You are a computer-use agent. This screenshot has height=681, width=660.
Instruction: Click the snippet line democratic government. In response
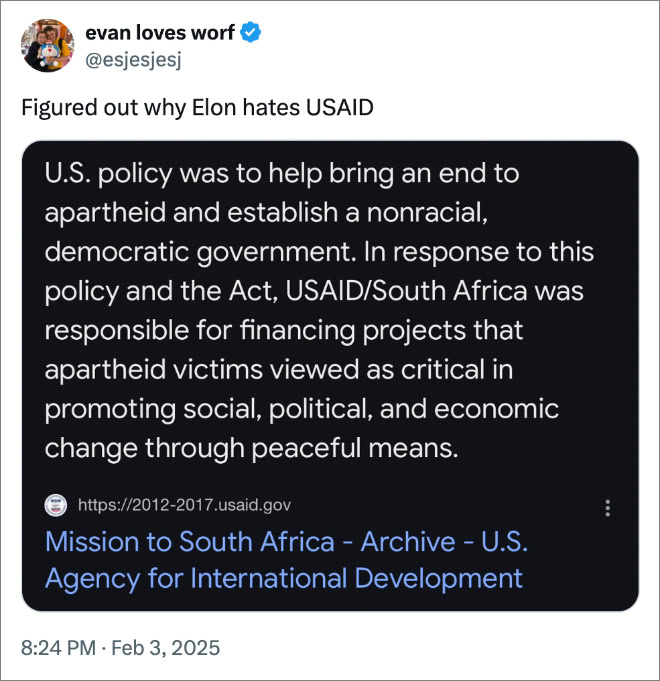pos(319,253)
